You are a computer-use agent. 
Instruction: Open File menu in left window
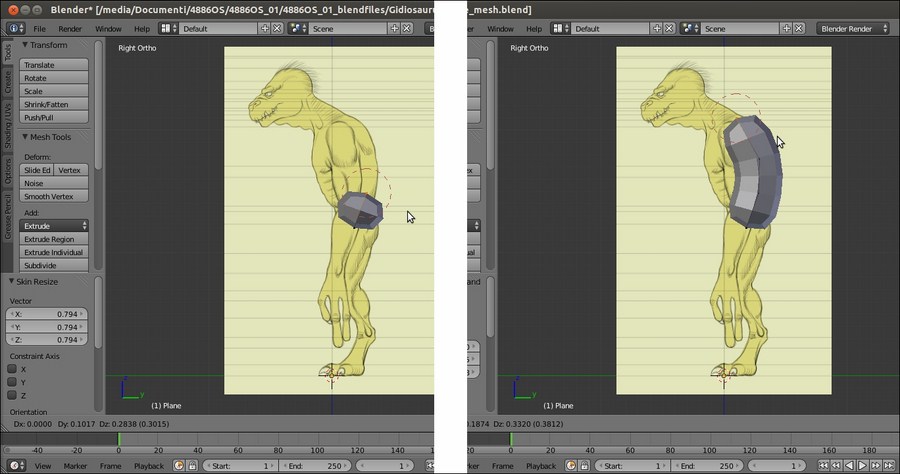(x=40, y=28)
